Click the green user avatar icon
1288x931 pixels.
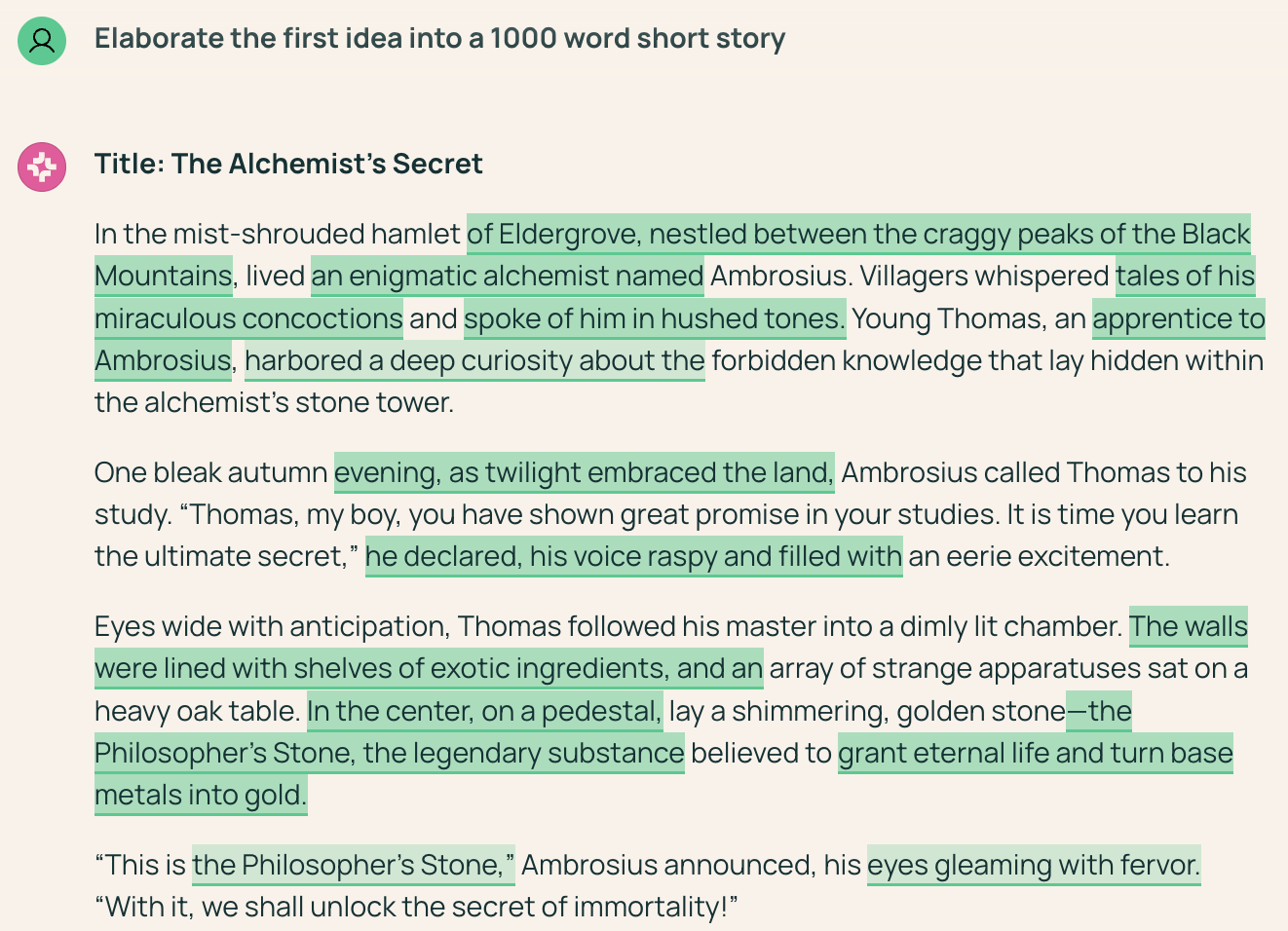[42, 41]
